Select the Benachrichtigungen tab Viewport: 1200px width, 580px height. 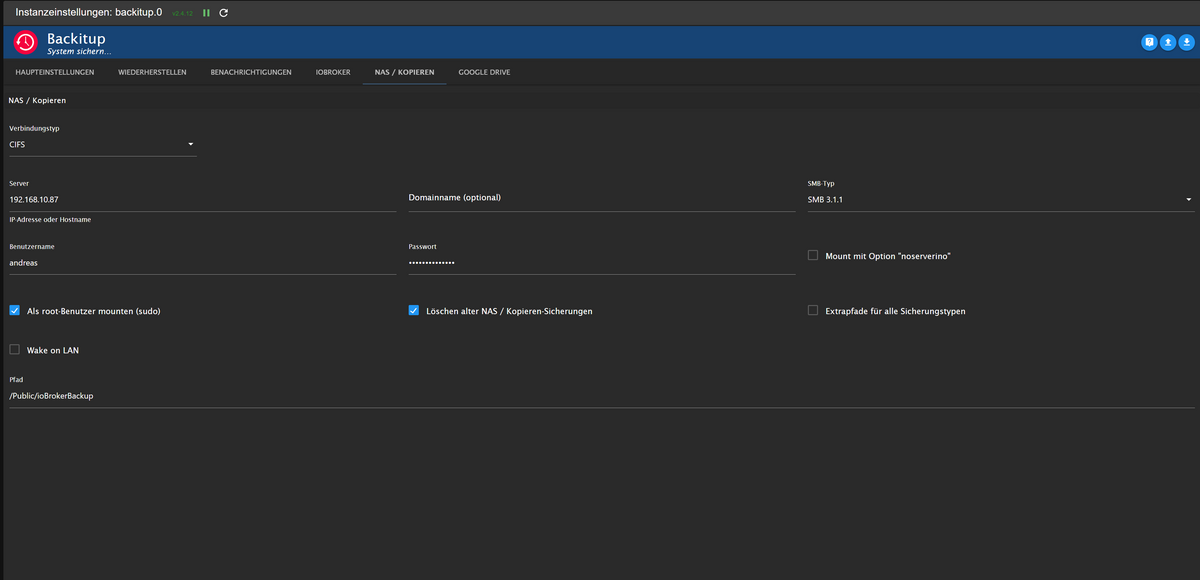click(x=251, y=72)
